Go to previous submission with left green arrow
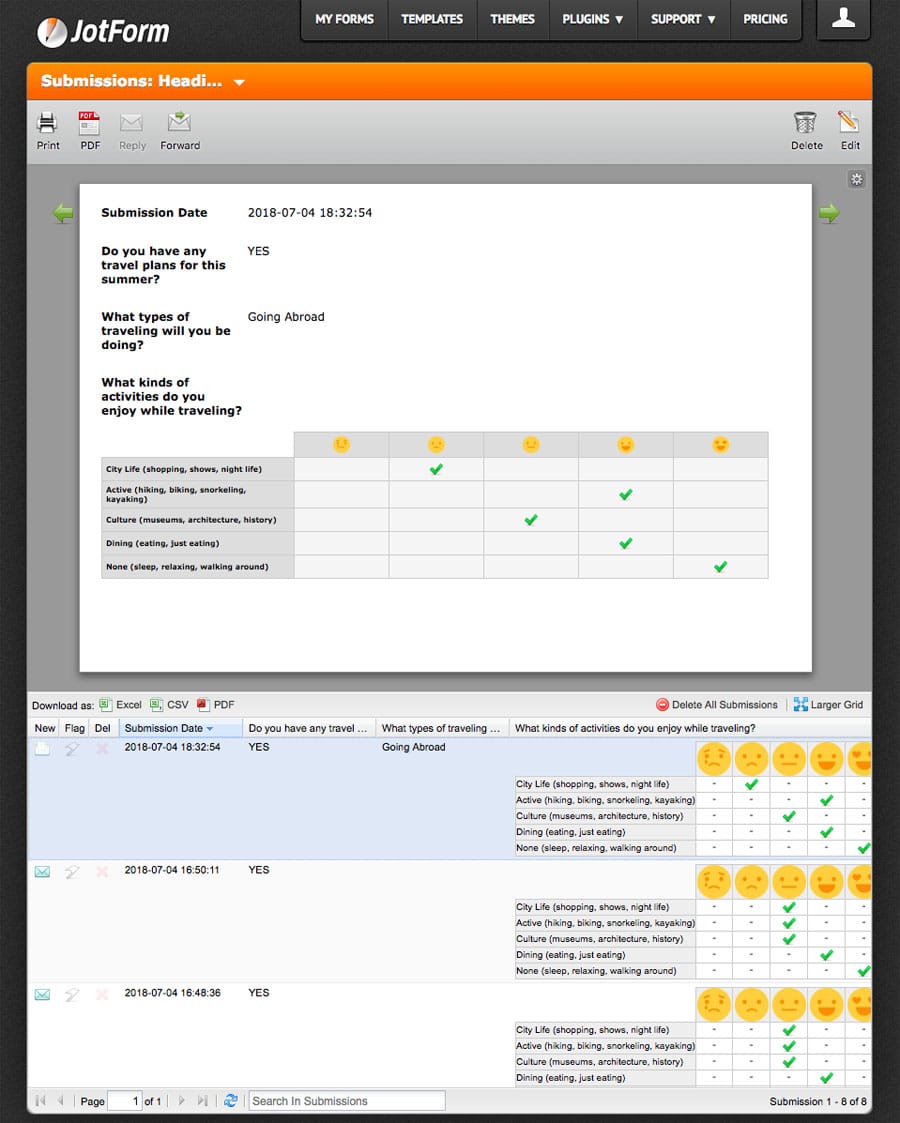The height and width of the screenshot is (1123, 900). [64, 213]
